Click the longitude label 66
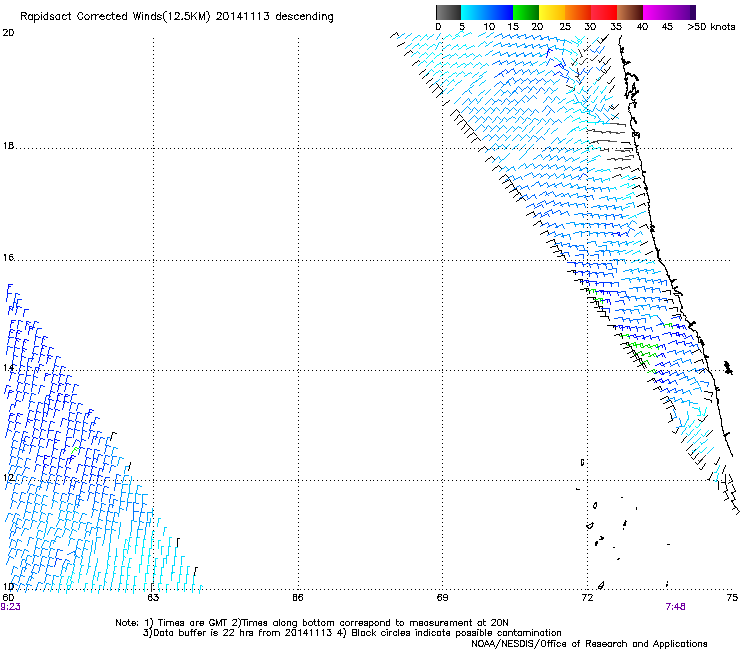Viewport: 740px width, 650px height. pyautogui.click(x=298, y=598)
